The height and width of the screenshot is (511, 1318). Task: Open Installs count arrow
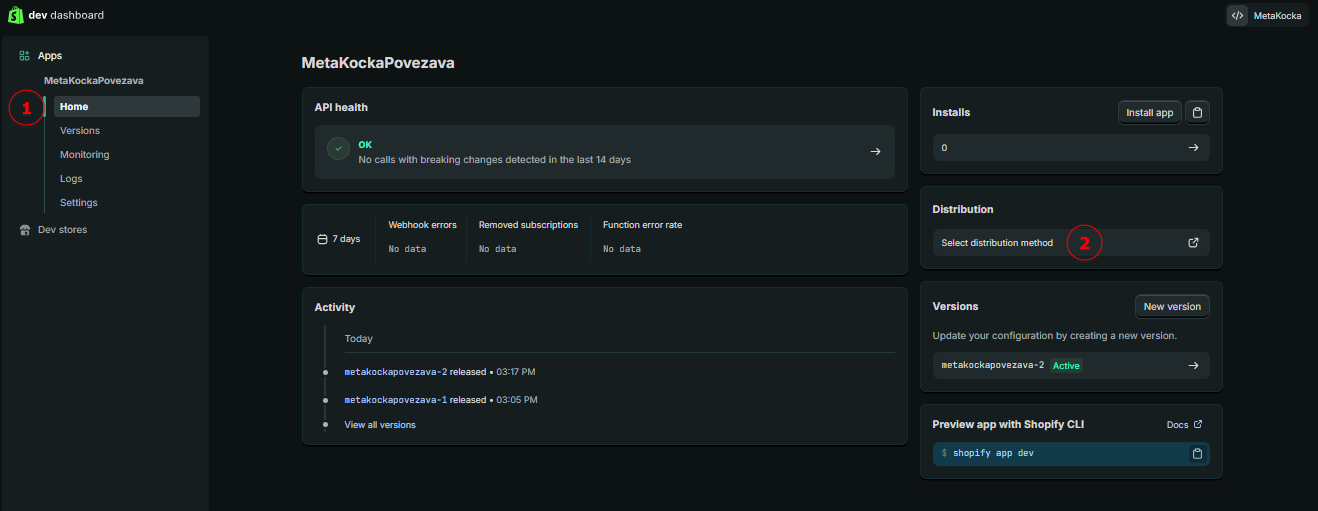(1193, 147)
